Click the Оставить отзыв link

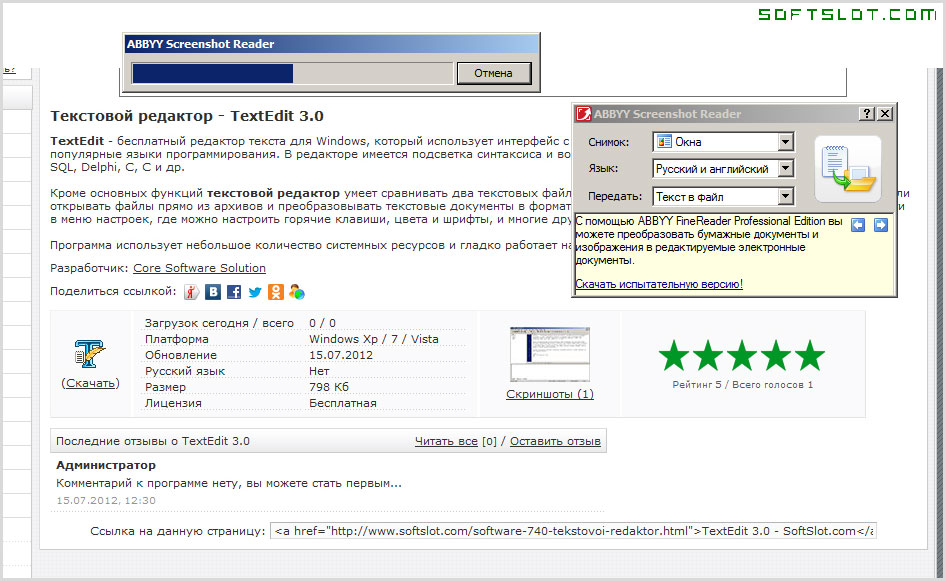point(555,441)
